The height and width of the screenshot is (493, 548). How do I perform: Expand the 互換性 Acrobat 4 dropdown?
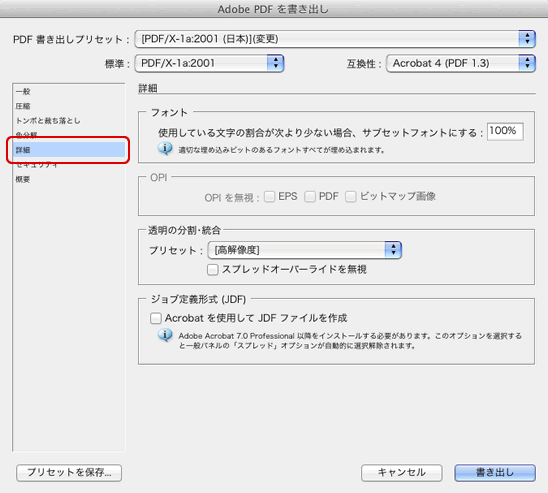(x=461, y=63)
